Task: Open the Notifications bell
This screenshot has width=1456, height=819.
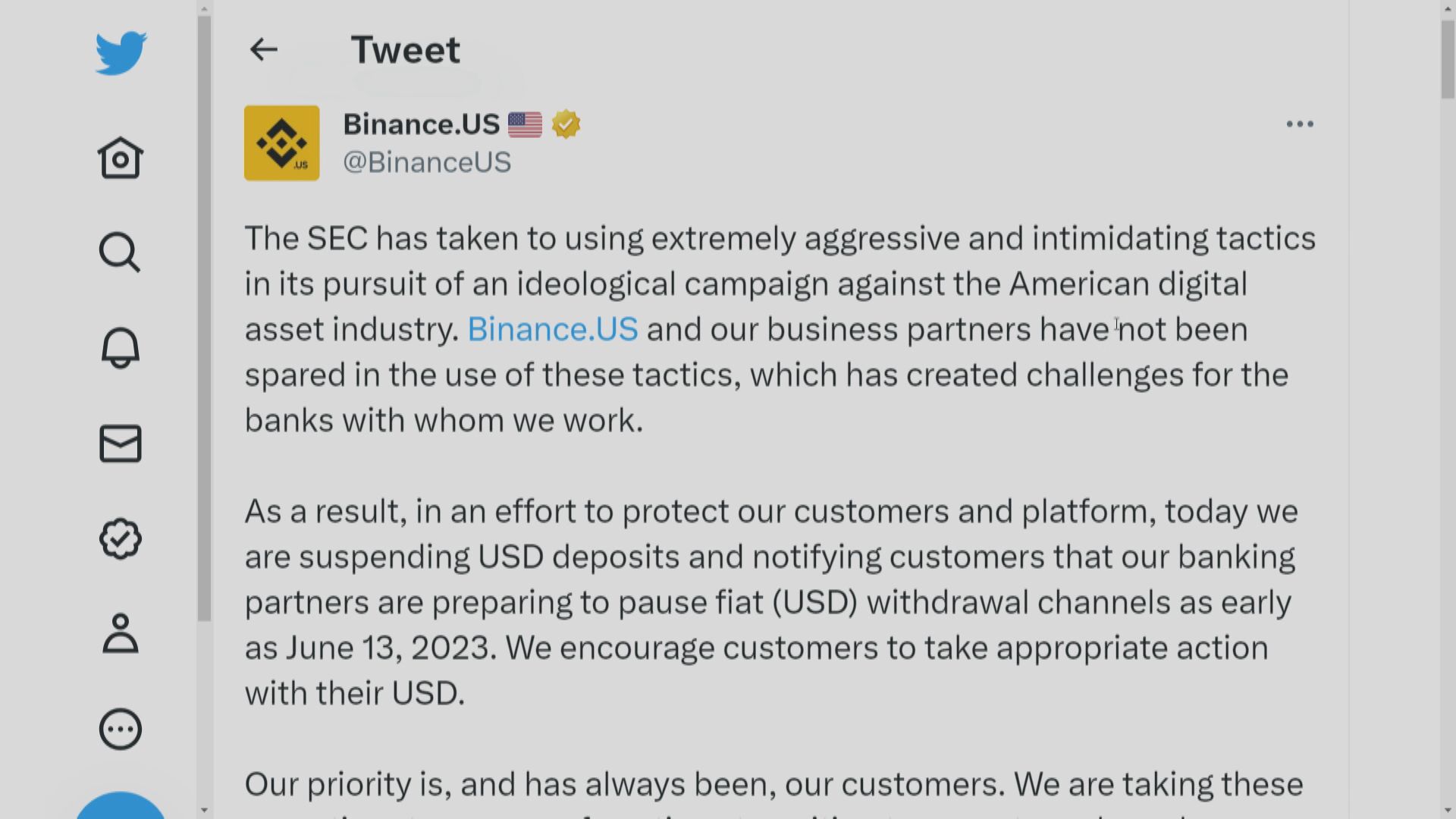Action: pos(120,348)
